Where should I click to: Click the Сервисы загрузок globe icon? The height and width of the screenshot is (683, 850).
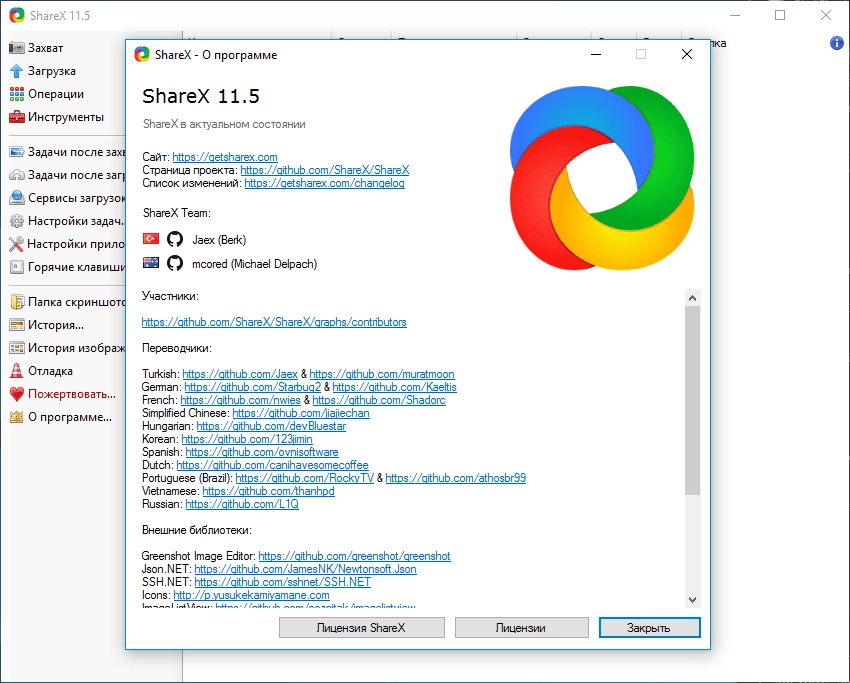pyautogui.click(x=17, y=198)
